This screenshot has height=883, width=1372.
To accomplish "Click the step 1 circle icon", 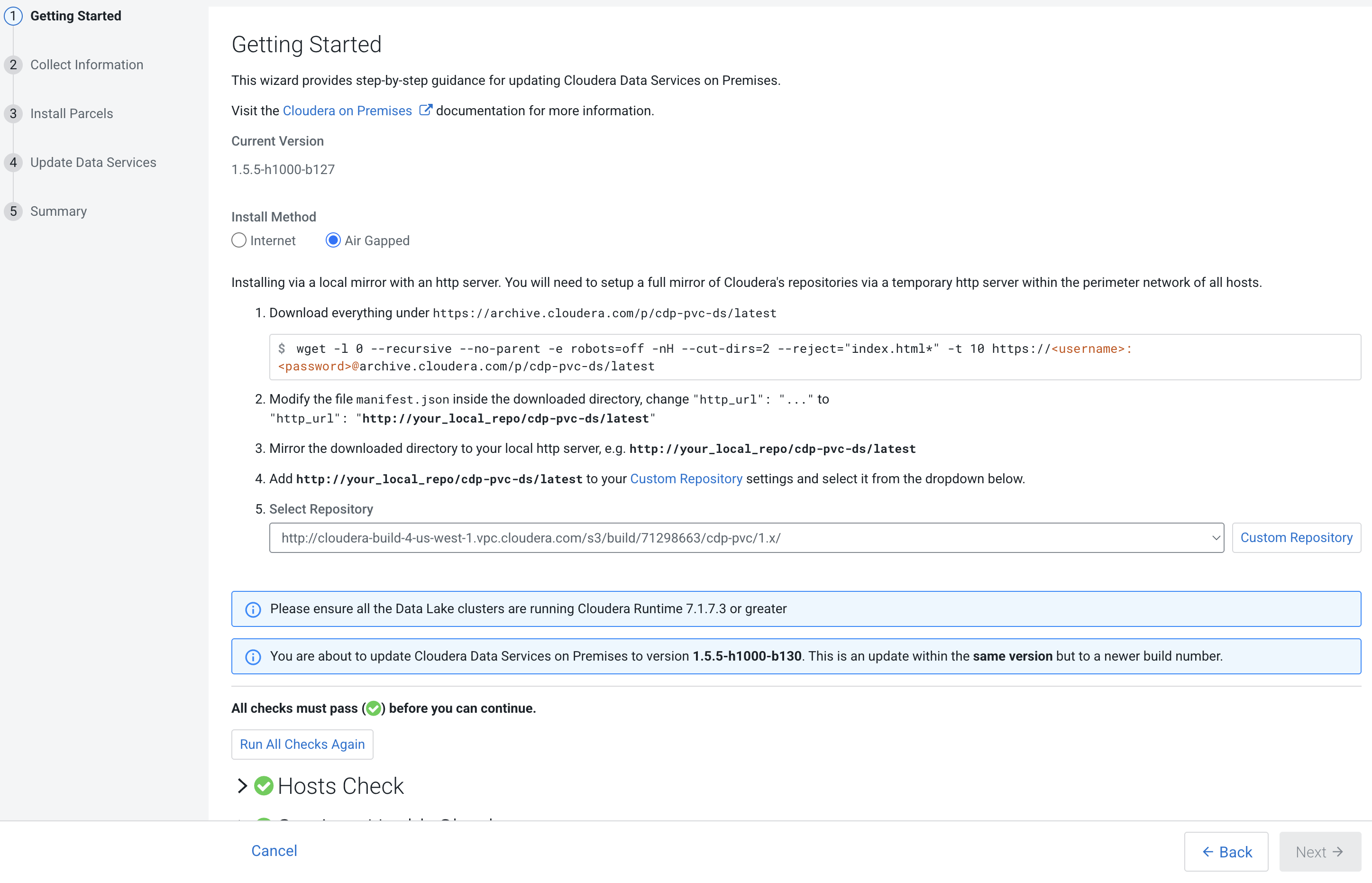I will [x=13, y=16].
